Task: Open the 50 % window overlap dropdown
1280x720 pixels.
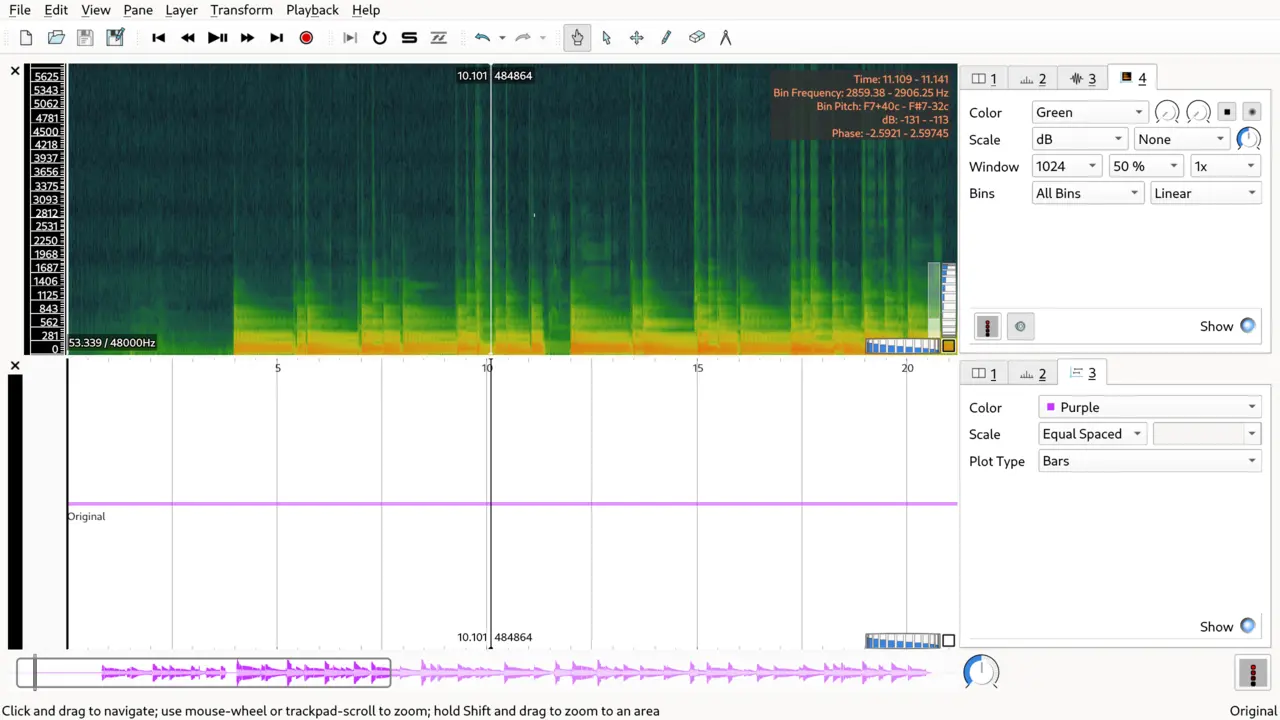Action: (1146, 167)
